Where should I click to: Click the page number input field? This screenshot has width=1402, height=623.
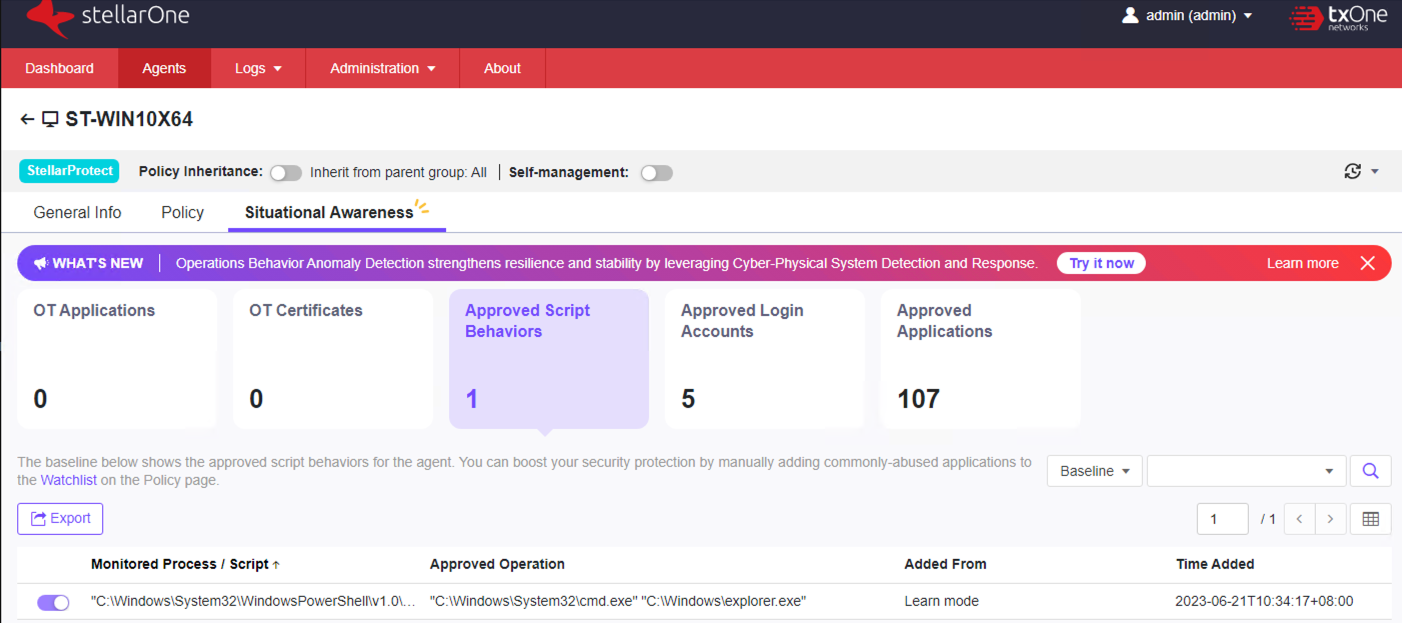pos(1222,519)
